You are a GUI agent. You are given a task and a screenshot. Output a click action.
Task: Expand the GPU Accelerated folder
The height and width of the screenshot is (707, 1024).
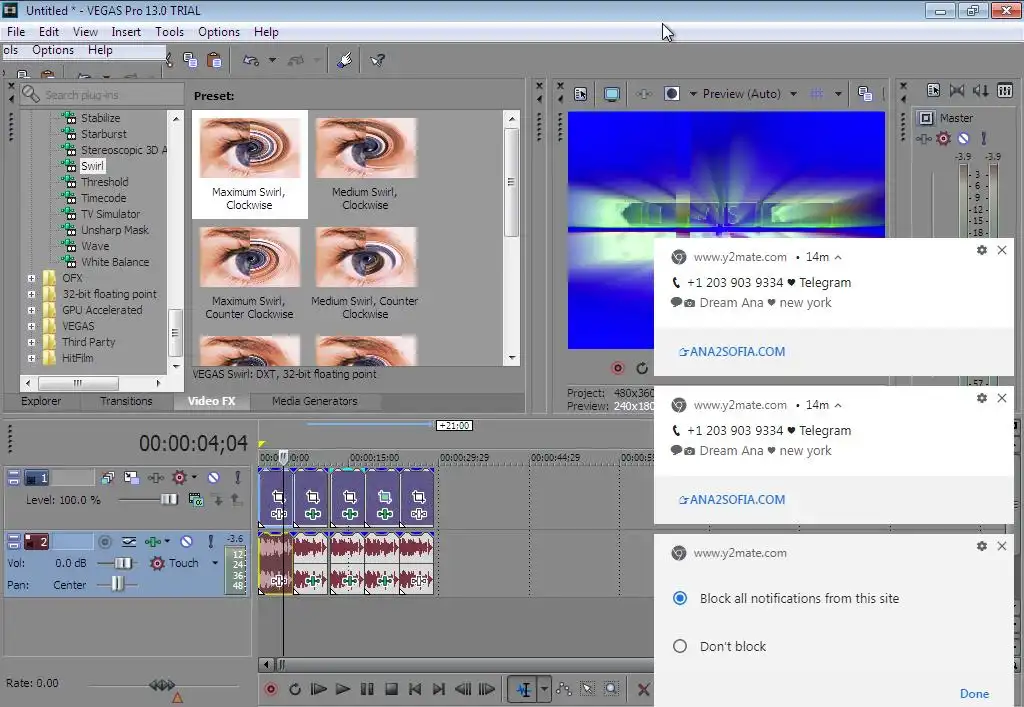coord(31,310)
